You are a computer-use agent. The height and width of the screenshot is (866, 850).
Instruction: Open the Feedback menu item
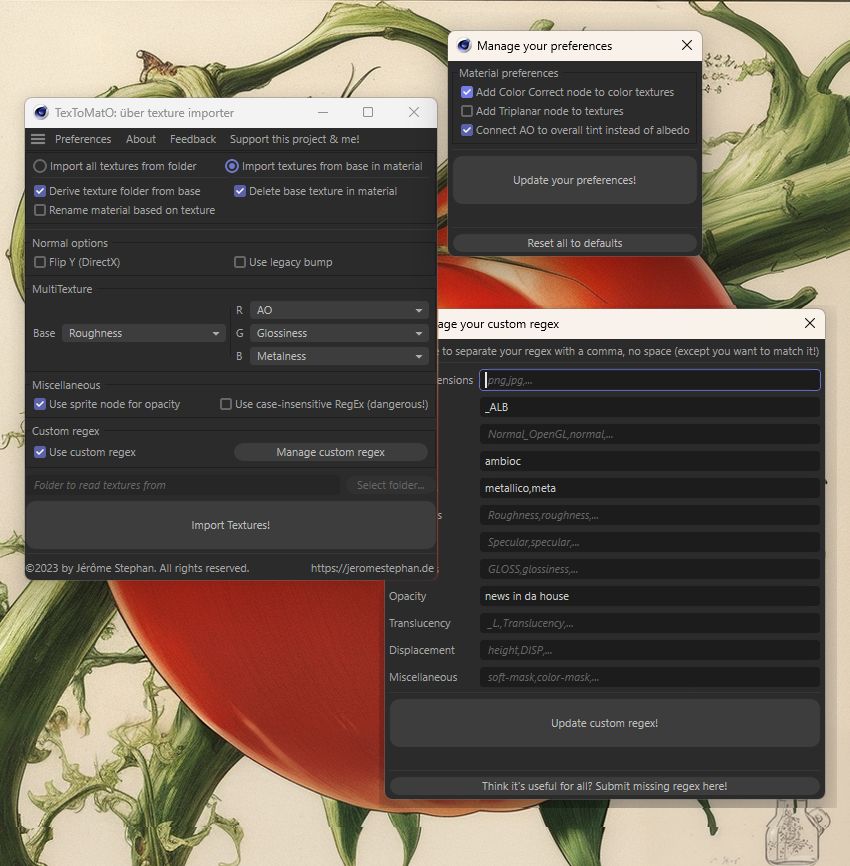tap(193, 139)
